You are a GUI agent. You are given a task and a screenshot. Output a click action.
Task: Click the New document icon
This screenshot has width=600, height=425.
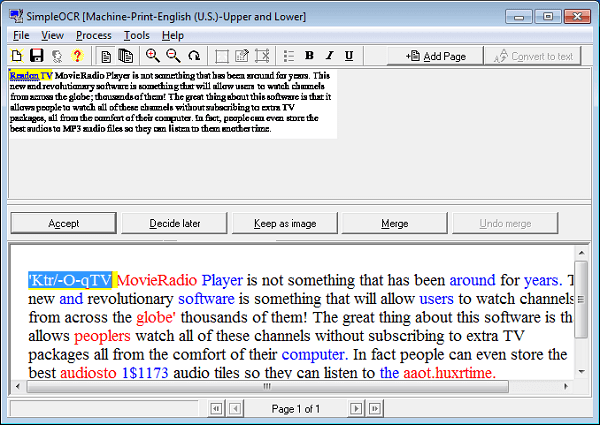[16, 56]
